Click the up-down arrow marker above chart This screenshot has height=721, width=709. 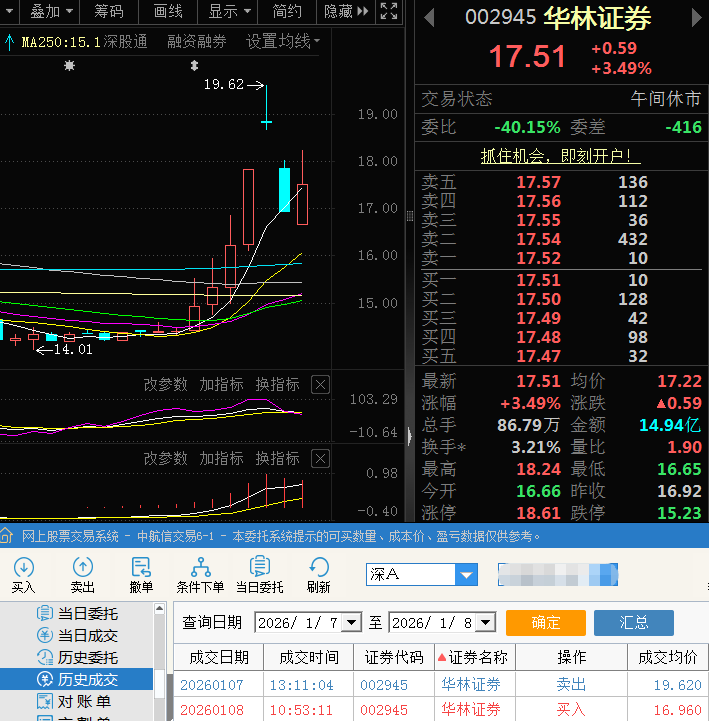tap(194, 66)
